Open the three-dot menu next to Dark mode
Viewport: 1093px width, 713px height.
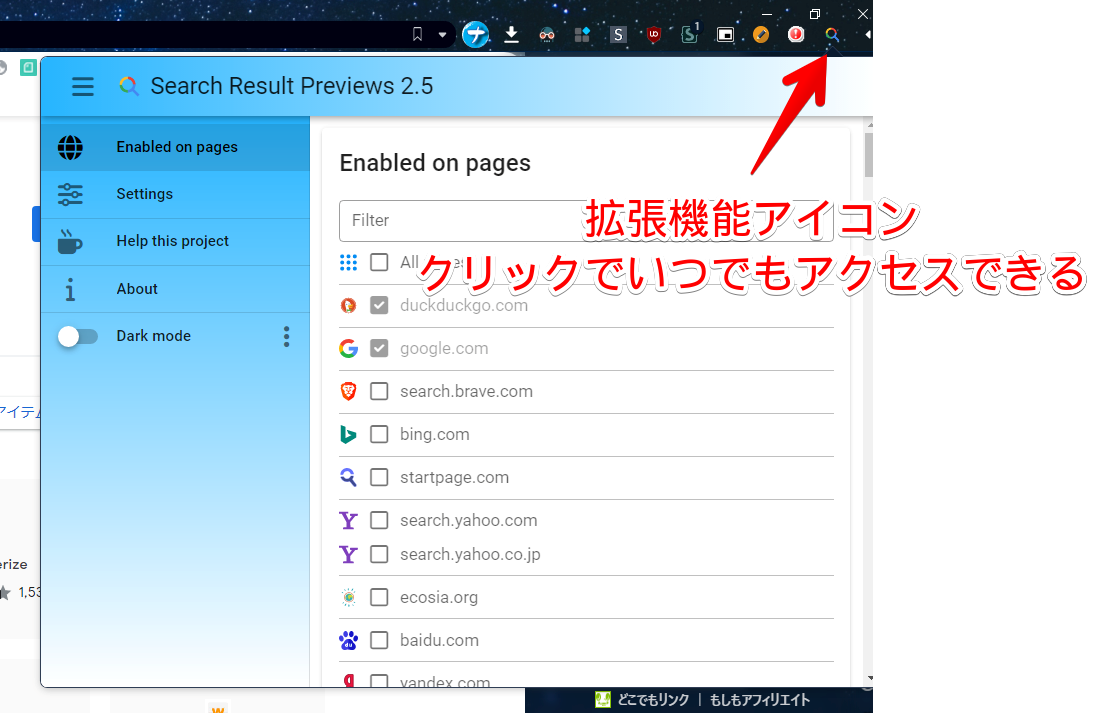tap(286, 337)
